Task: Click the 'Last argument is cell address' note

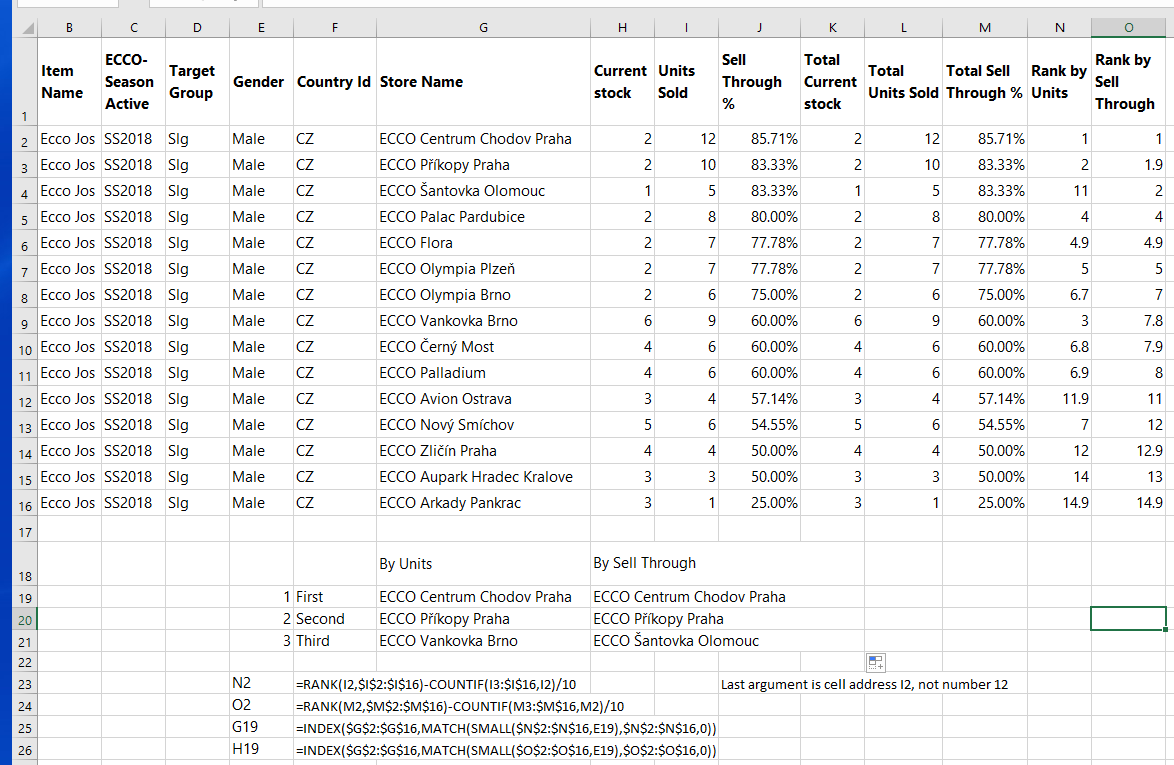Action: pos(864,684)
